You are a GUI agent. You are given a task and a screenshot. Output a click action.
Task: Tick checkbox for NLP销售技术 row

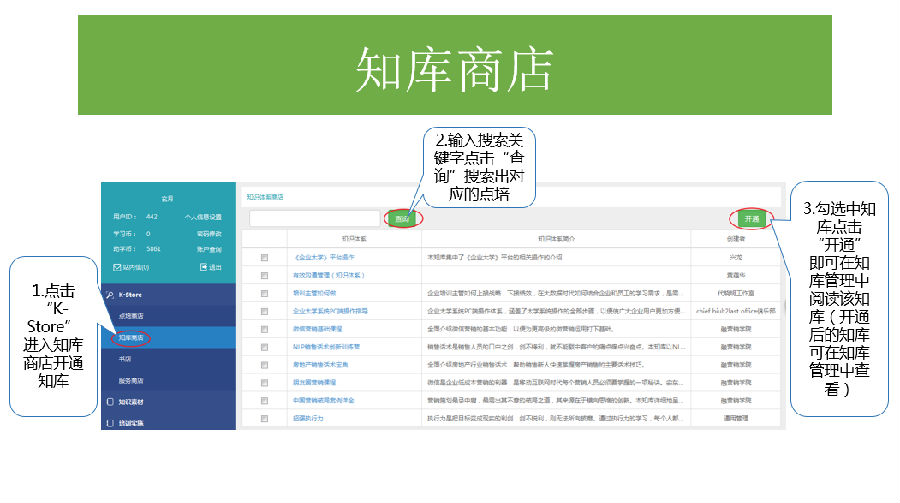[x=264, y=347]
